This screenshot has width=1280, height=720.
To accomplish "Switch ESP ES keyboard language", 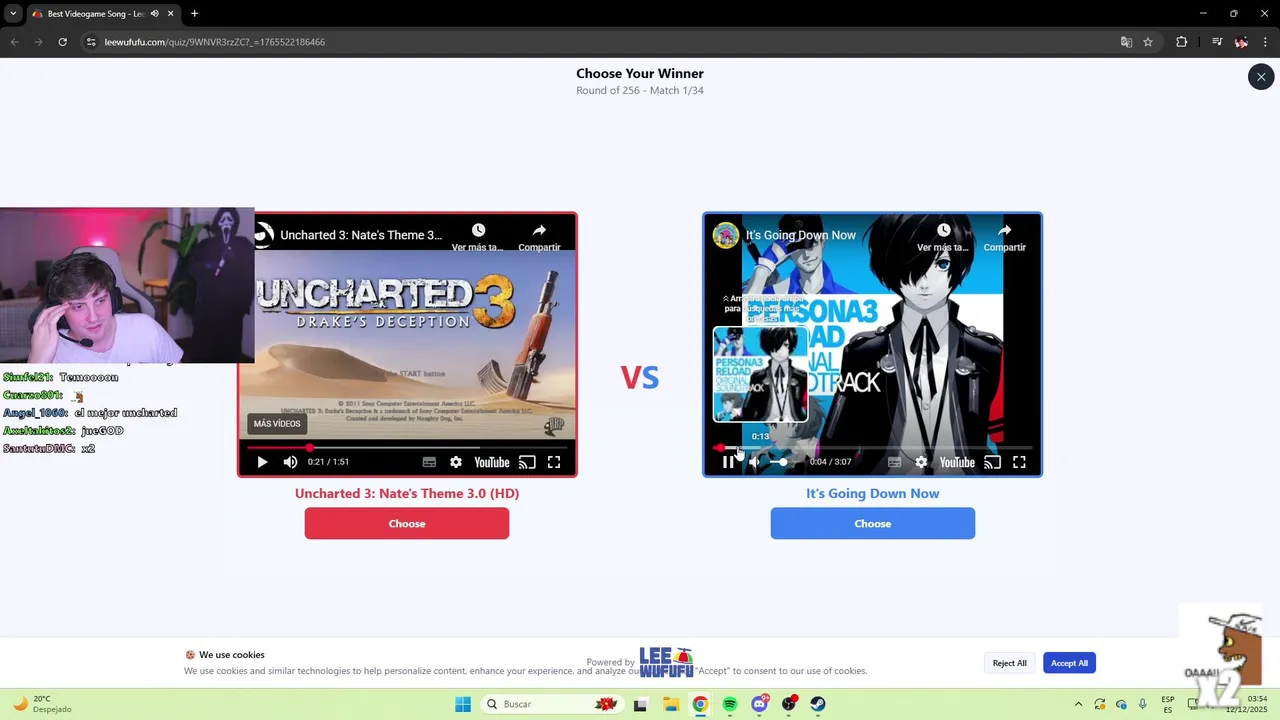I will coord(1168,704).
